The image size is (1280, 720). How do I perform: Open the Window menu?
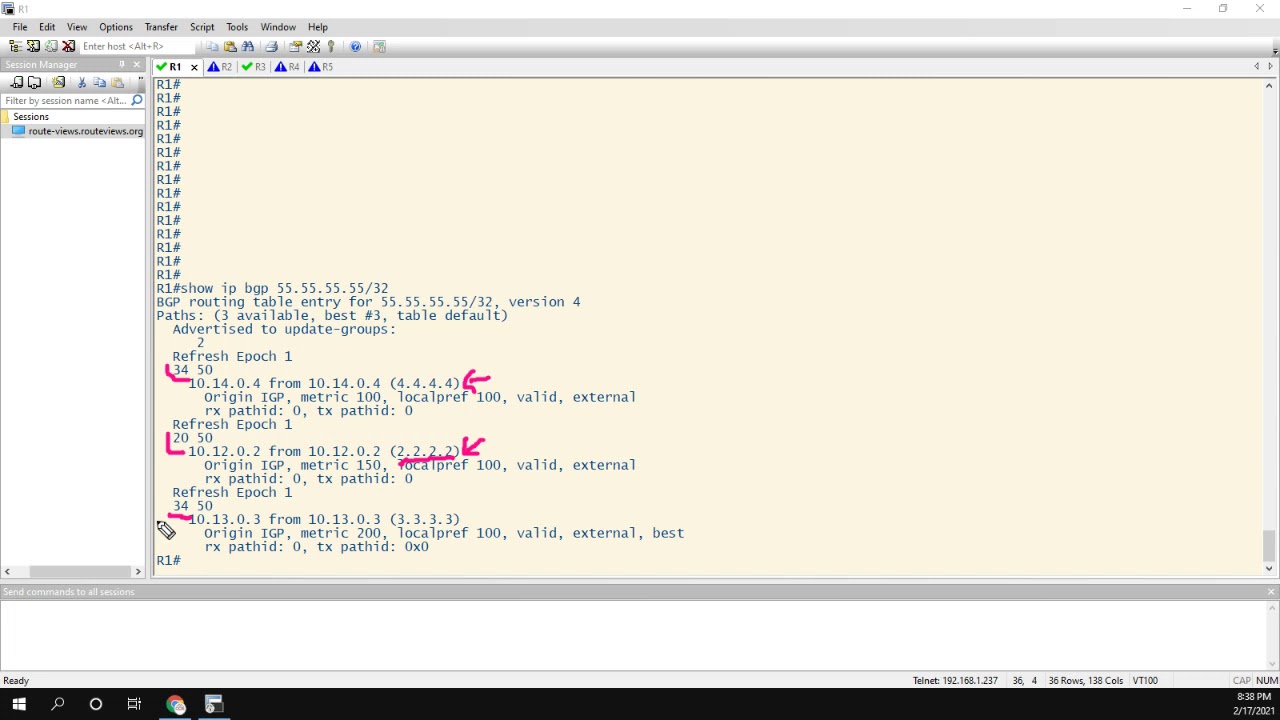click(x=278, y=27)
